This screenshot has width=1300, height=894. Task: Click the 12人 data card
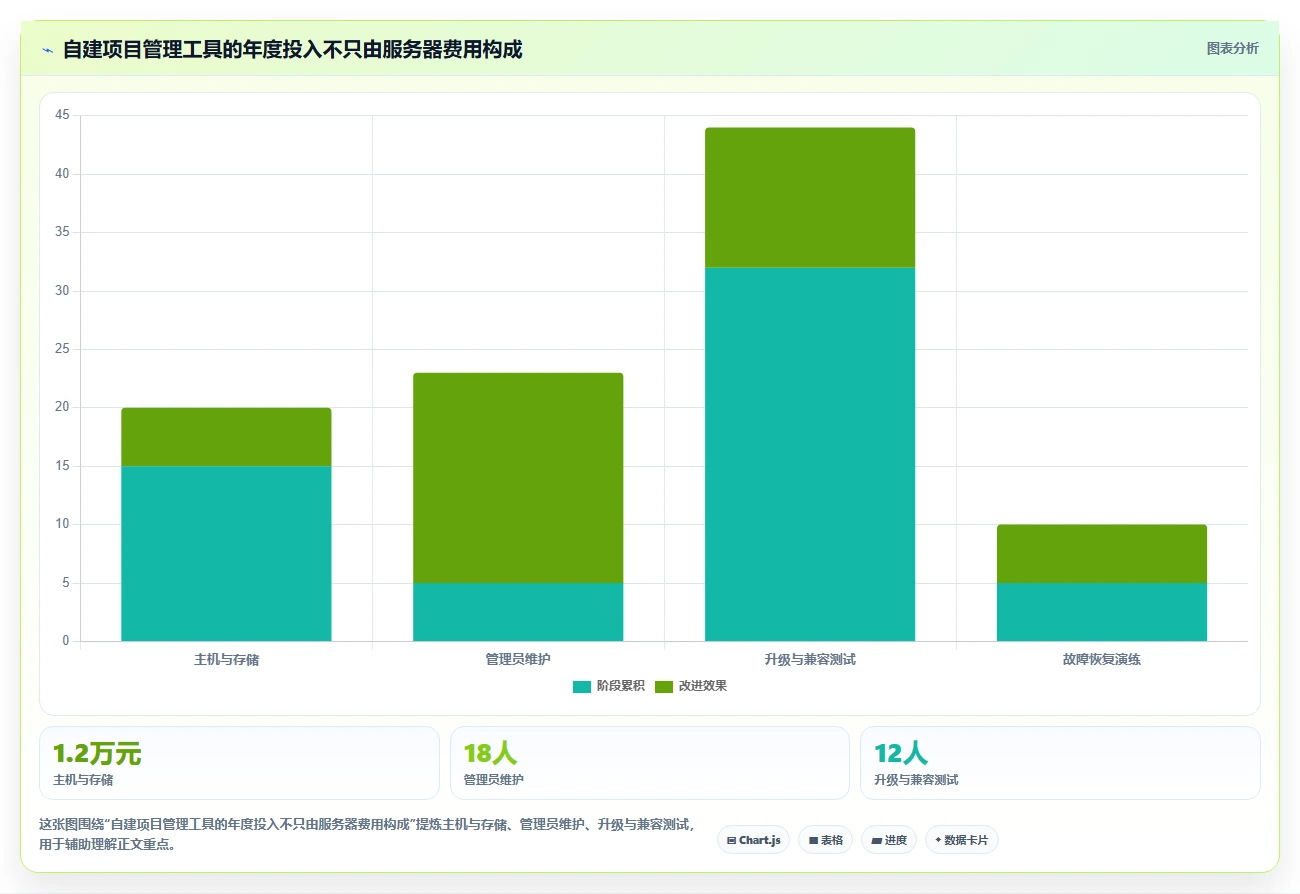pos(1060,763)
